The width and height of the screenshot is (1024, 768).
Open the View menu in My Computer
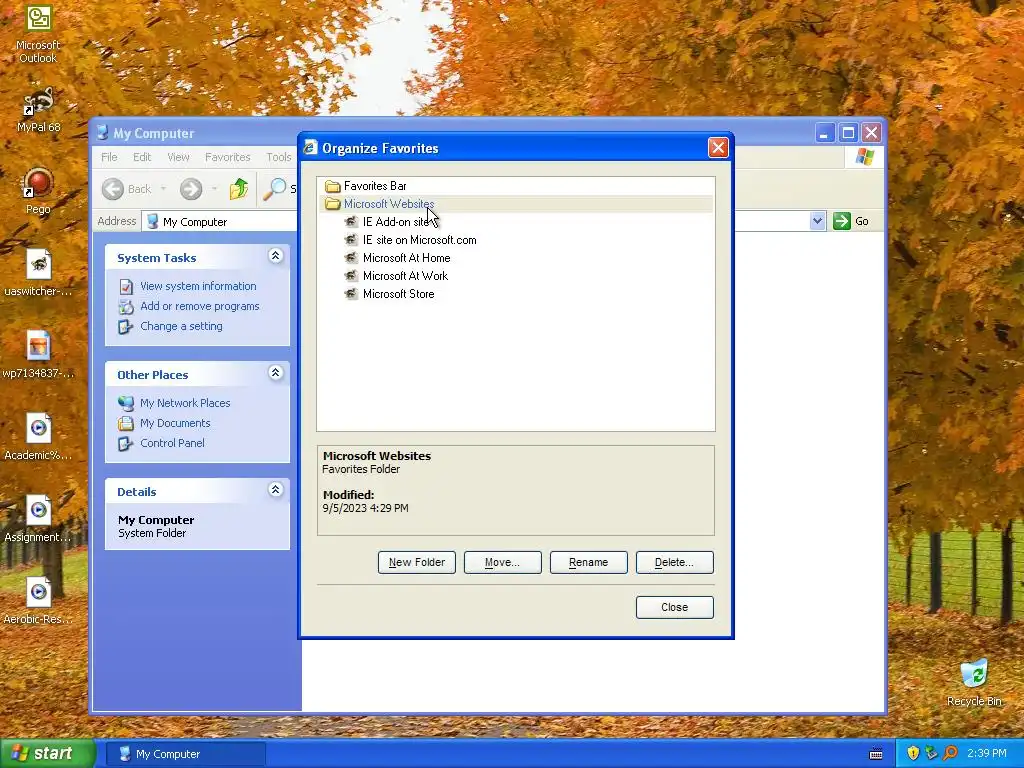[x=178, y=157]
